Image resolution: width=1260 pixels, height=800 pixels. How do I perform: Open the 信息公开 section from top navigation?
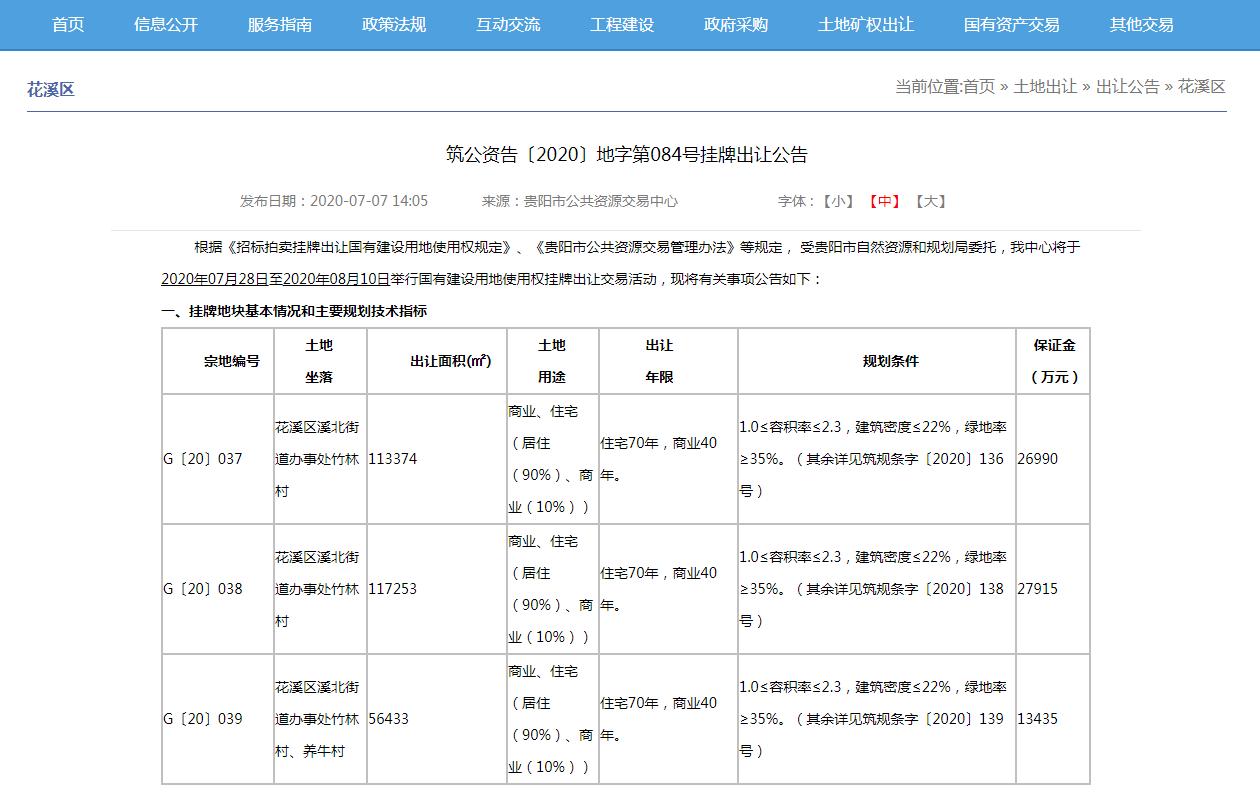pyautogui.click(x=166, y=25)
